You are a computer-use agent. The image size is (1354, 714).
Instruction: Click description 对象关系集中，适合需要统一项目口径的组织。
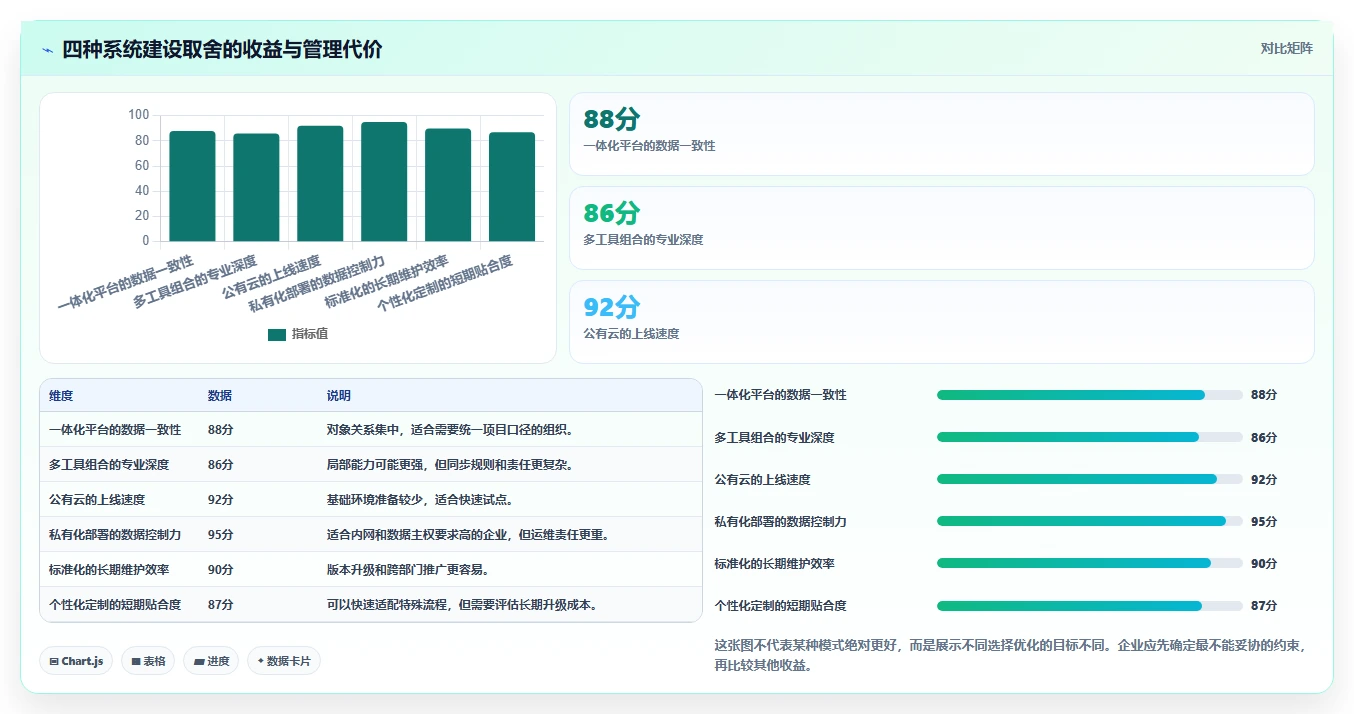[450, 430]
